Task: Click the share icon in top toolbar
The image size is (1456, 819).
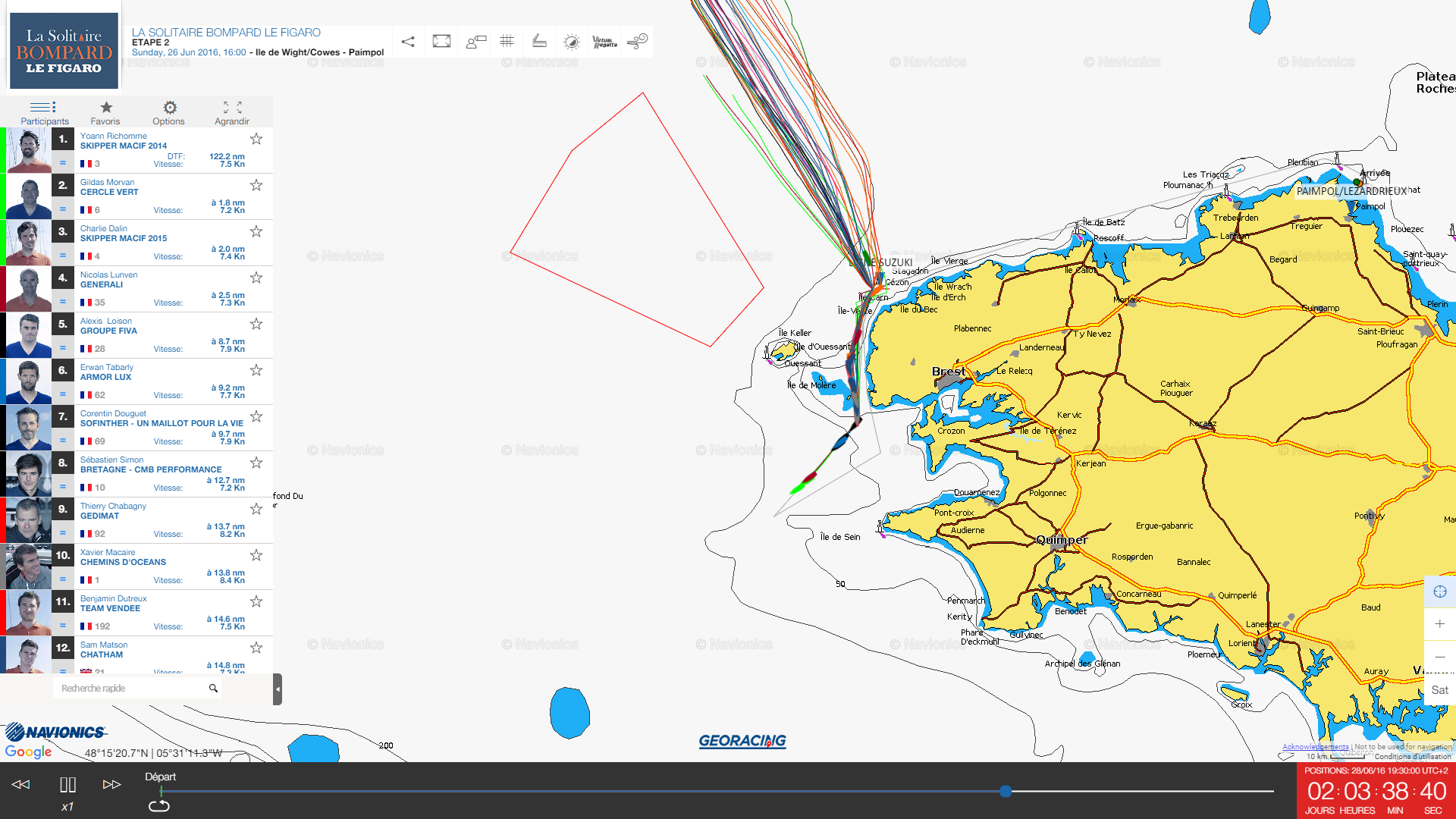Action: (x=408, y=42)
